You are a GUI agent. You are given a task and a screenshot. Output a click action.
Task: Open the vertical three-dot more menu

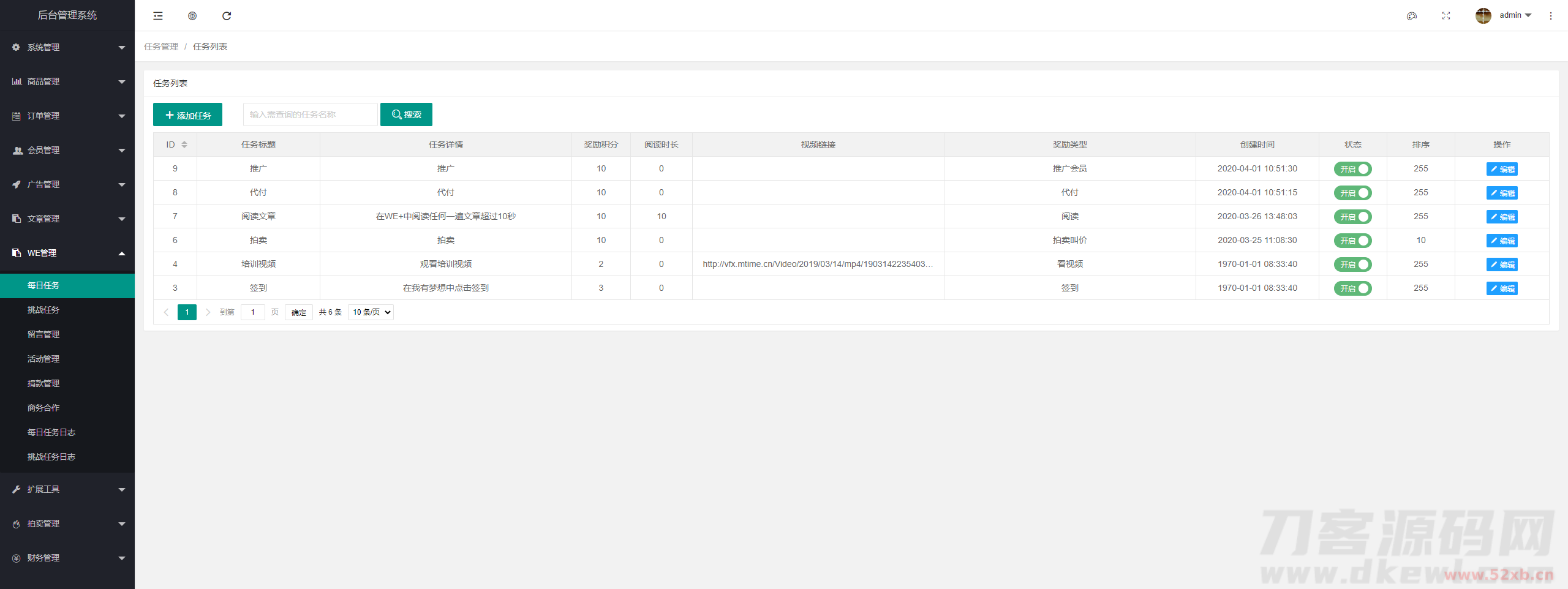coord(1551,16)
